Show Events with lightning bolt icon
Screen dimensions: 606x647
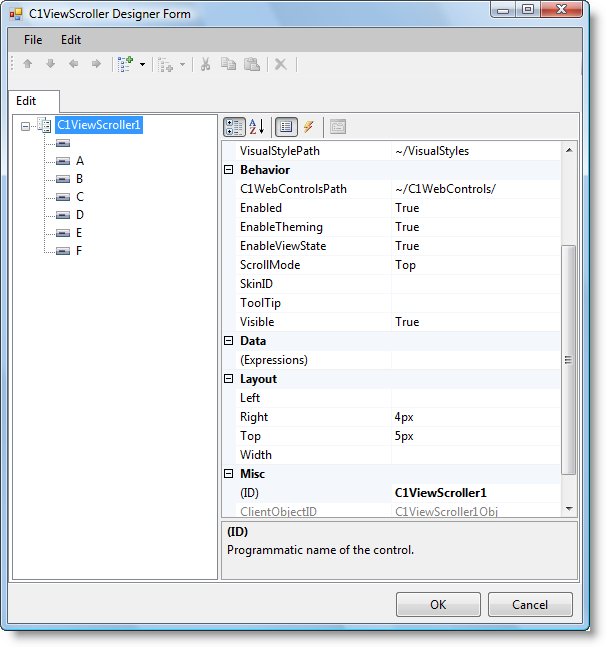coord(308,127)
